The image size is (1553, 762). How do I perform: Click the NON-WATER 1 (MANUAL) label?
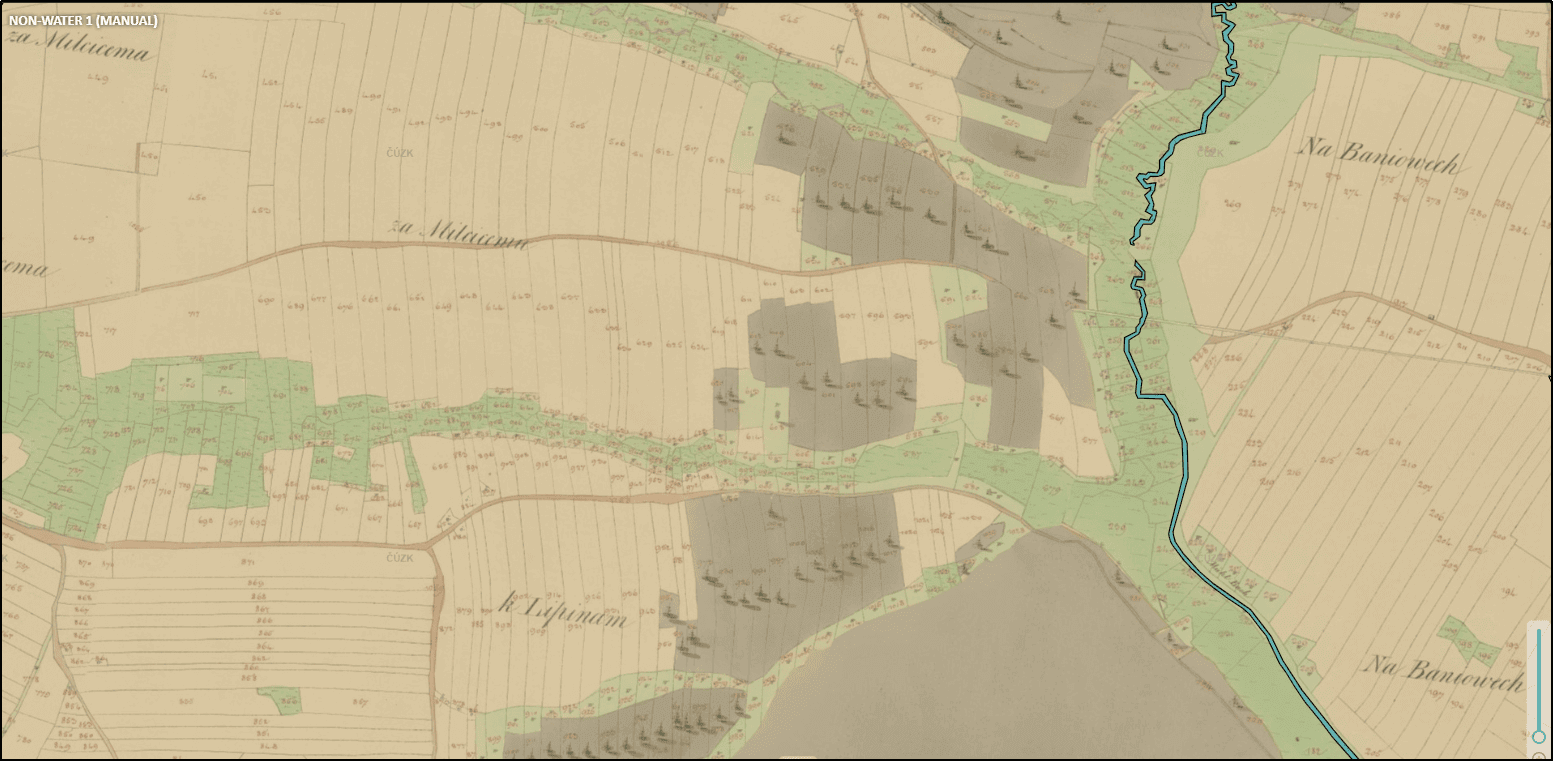pos(83,20)
